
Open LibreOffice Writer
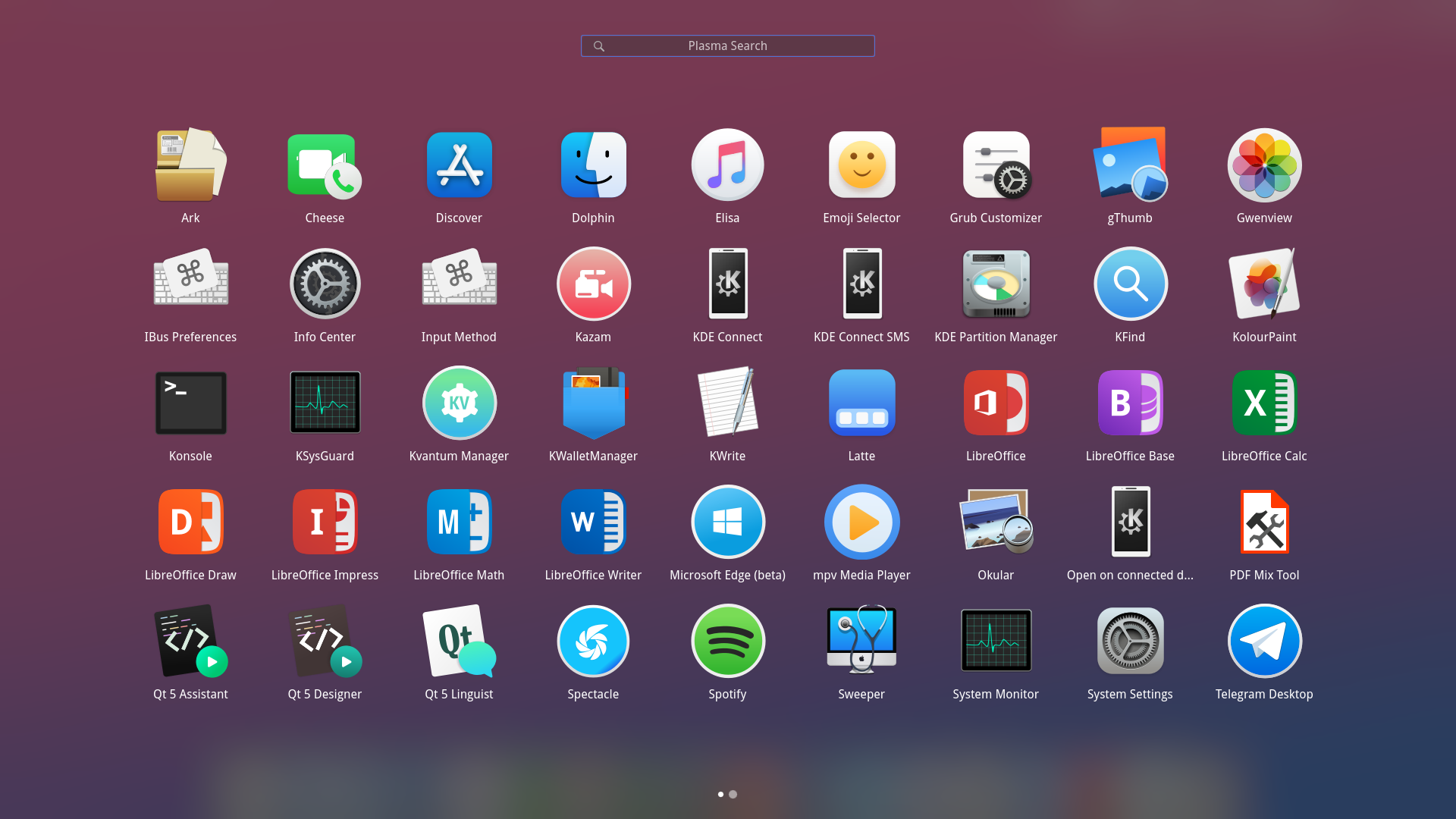[x=593, y=522]
